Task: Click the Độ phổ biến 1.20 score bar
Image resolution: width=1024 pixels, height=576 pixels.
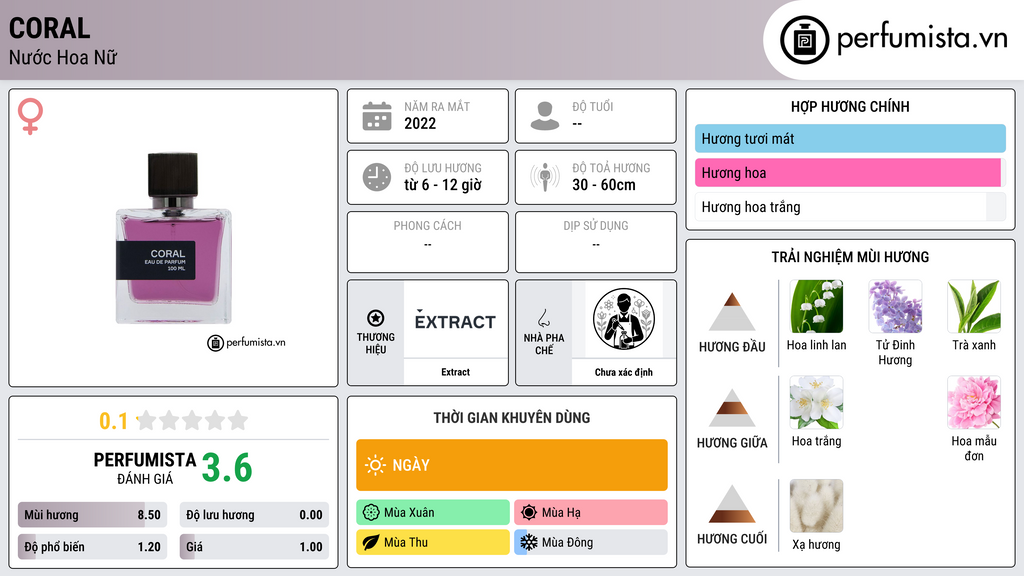Action: coord(92,547)
